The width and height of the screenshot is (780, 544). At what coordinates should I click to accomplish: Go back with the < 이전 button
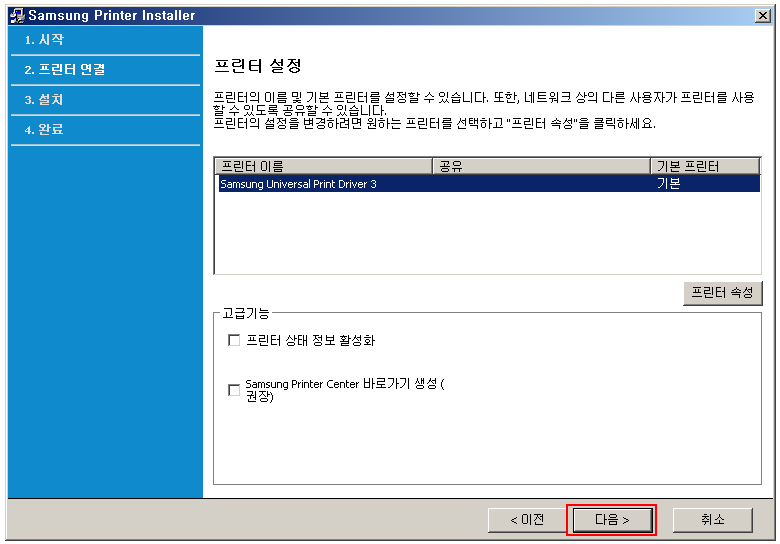coord(527,520)
